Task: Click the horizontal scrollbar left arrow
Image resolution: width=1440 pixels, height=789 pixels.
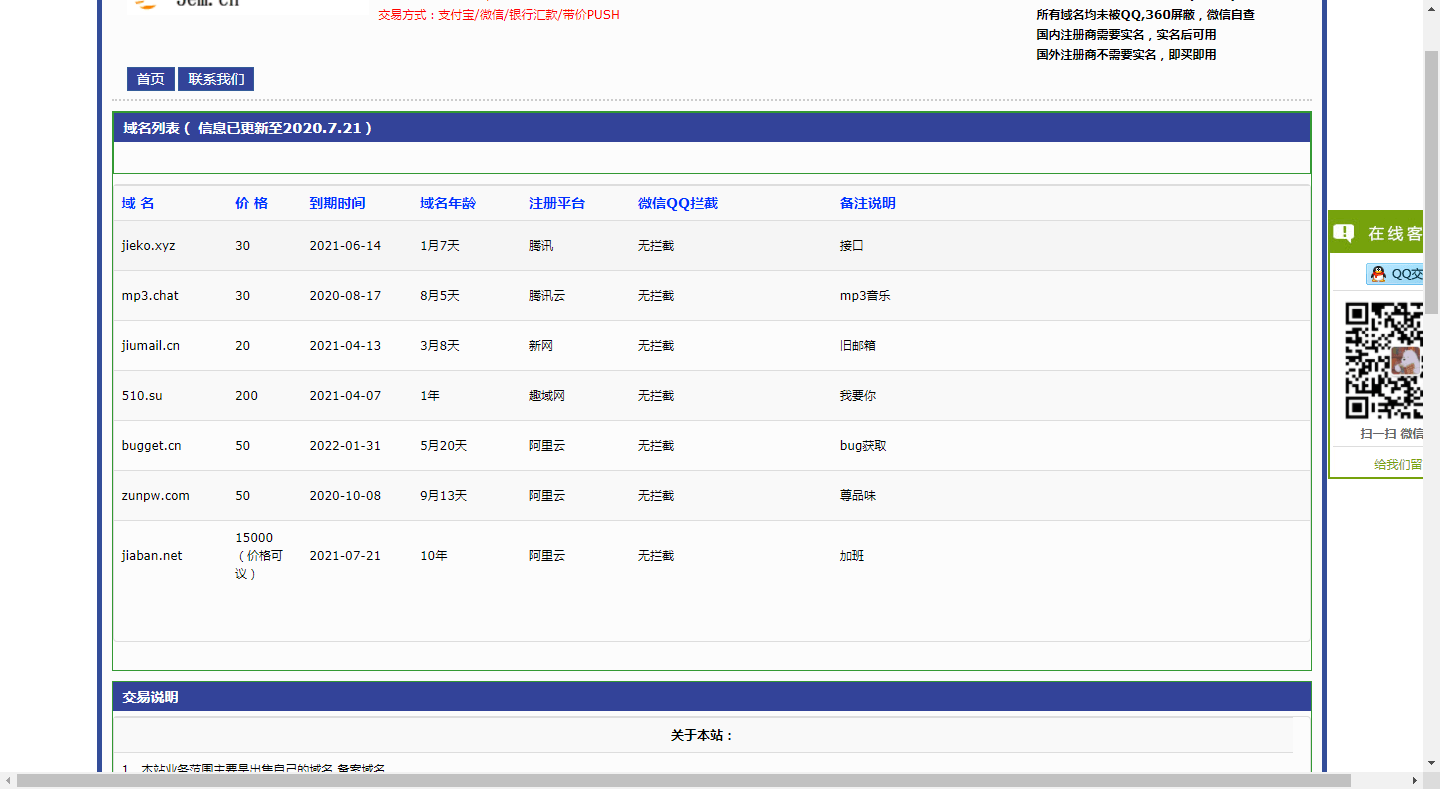Action: click(x=8, y=780)
